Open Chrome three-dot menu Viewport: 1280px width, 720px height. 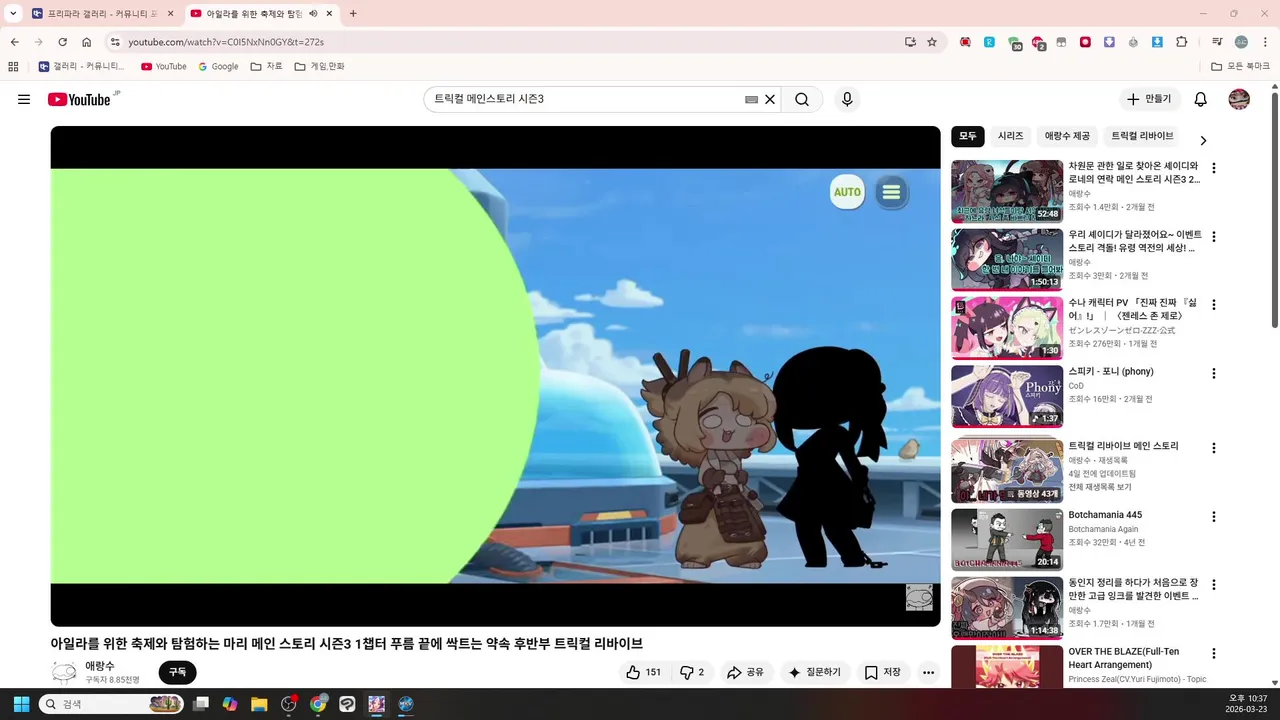pyautogui.click(x=1265, y=42)
